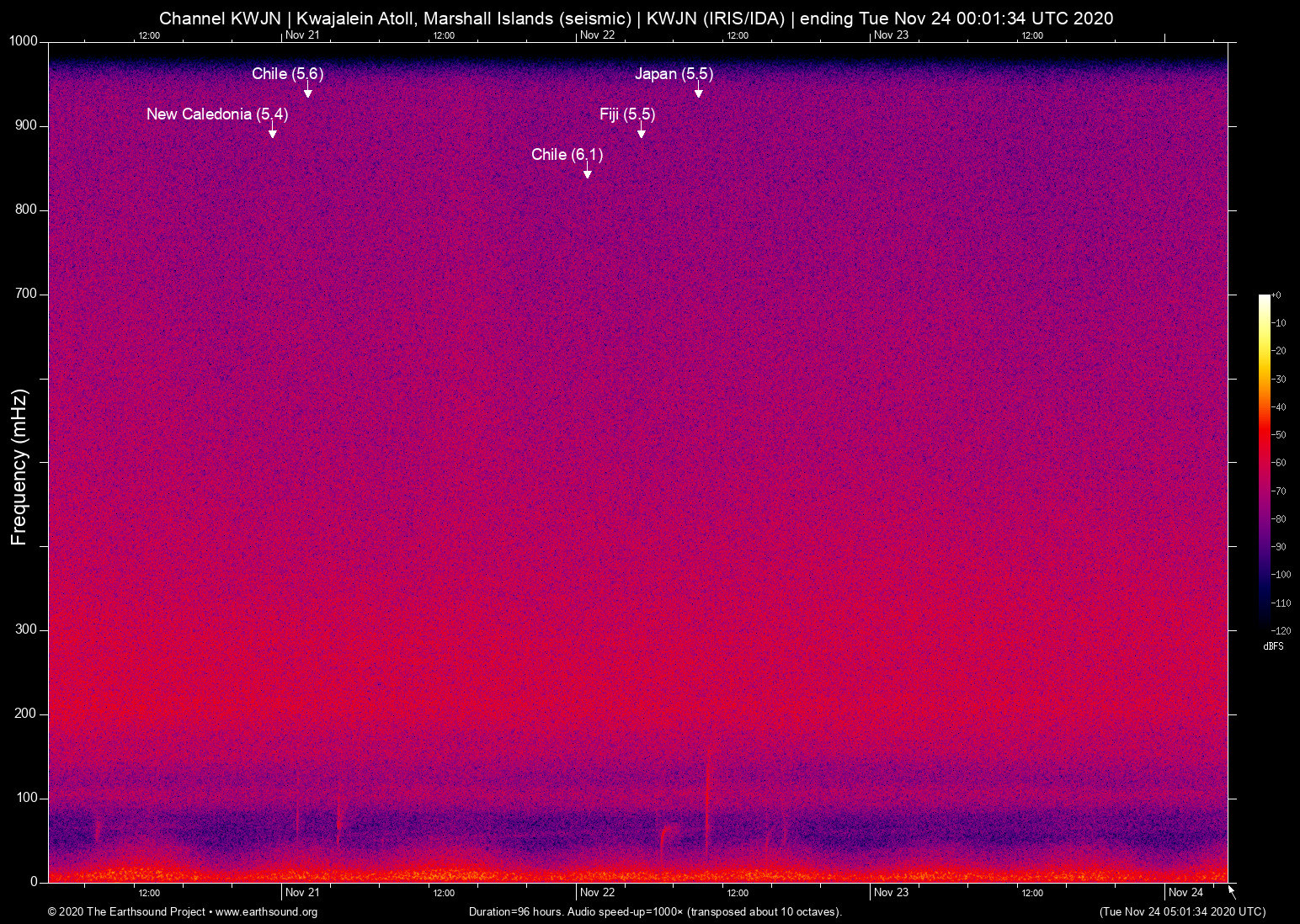1300x924 pixels.
Task: Open the www.earthsound.org copyright link
Action: pyautogui.click(x=266, y=912)
